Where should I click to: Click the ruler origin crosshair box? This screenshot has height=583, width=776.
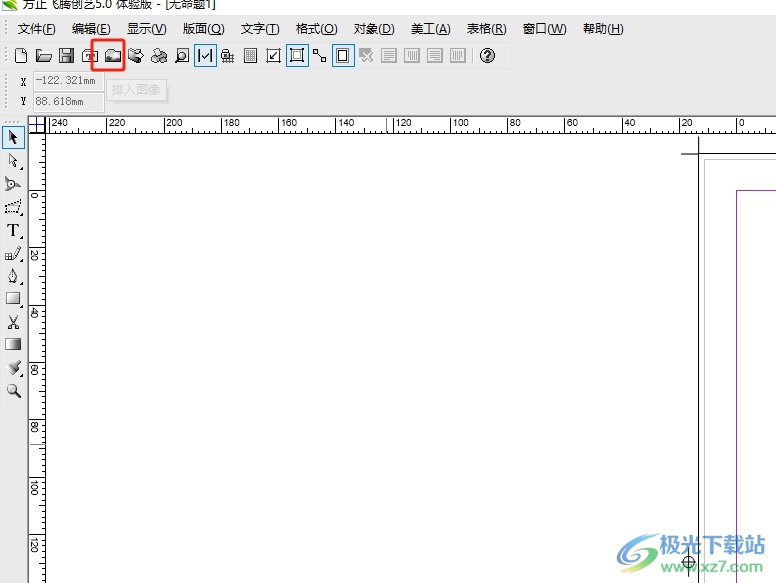tap(37, 125)
